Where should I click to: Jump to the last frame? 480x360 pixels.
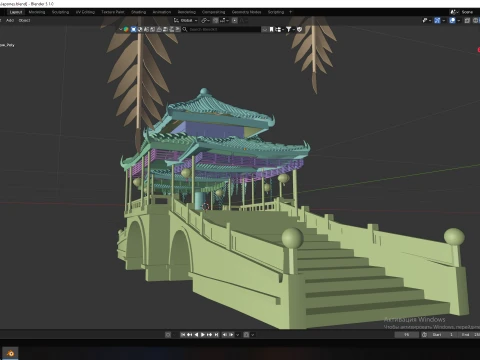[x=216, y=335]
